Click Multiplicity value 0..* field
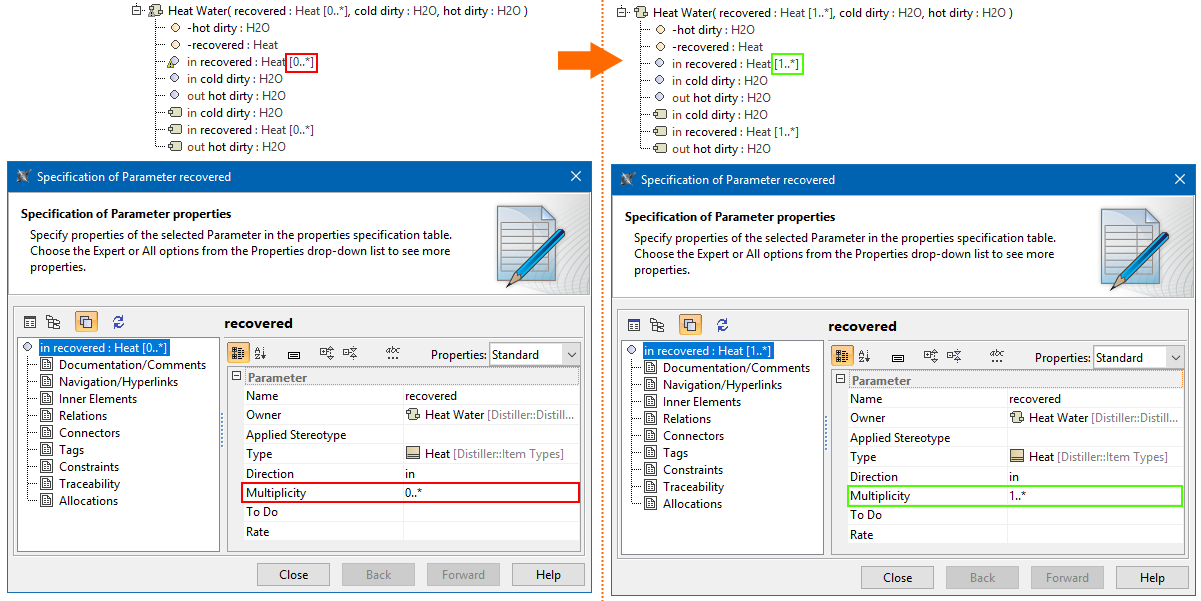Image resolution: width=1201 pixels, height=601 pixels. 491,493
